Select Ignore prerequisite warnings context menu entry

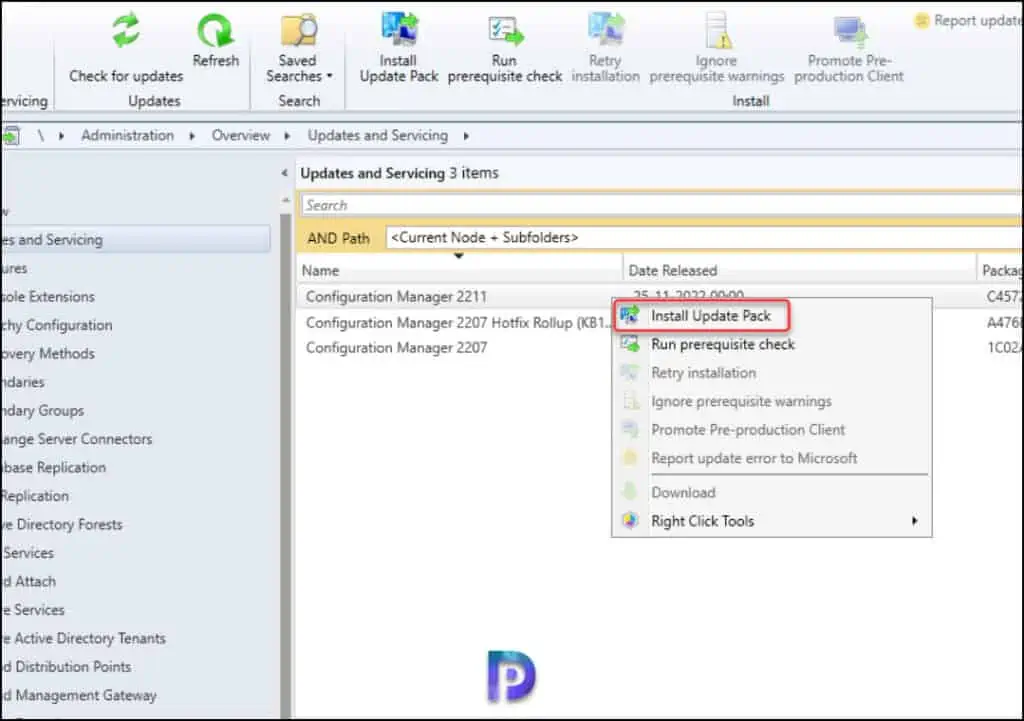741,402
